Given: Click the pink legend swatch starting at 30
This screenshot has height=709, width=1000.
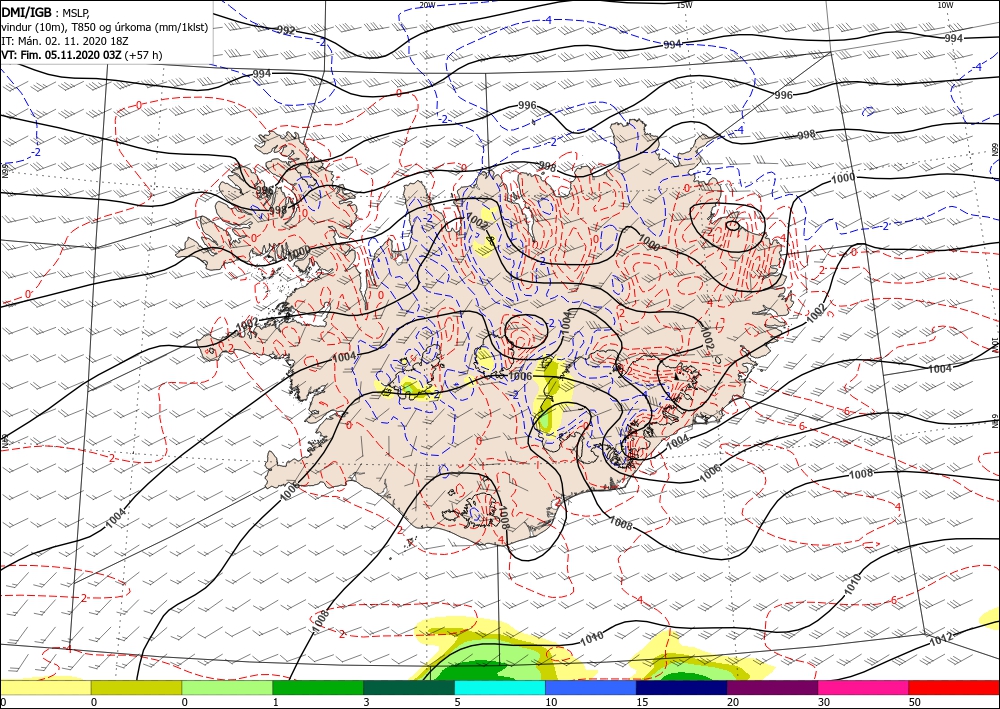Looking at the screenshot, I should coord(864,687).
